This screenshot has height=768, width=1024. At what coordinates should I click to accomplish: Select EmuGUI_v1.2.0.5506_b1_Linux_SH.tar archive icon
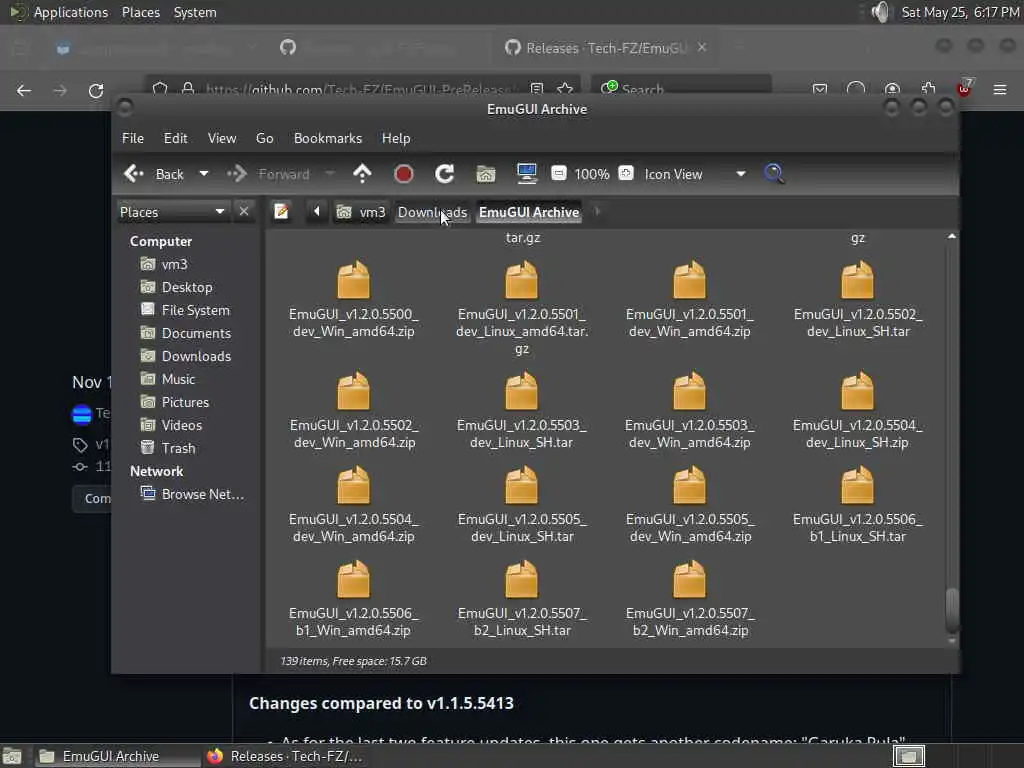[x=857, y=485]
